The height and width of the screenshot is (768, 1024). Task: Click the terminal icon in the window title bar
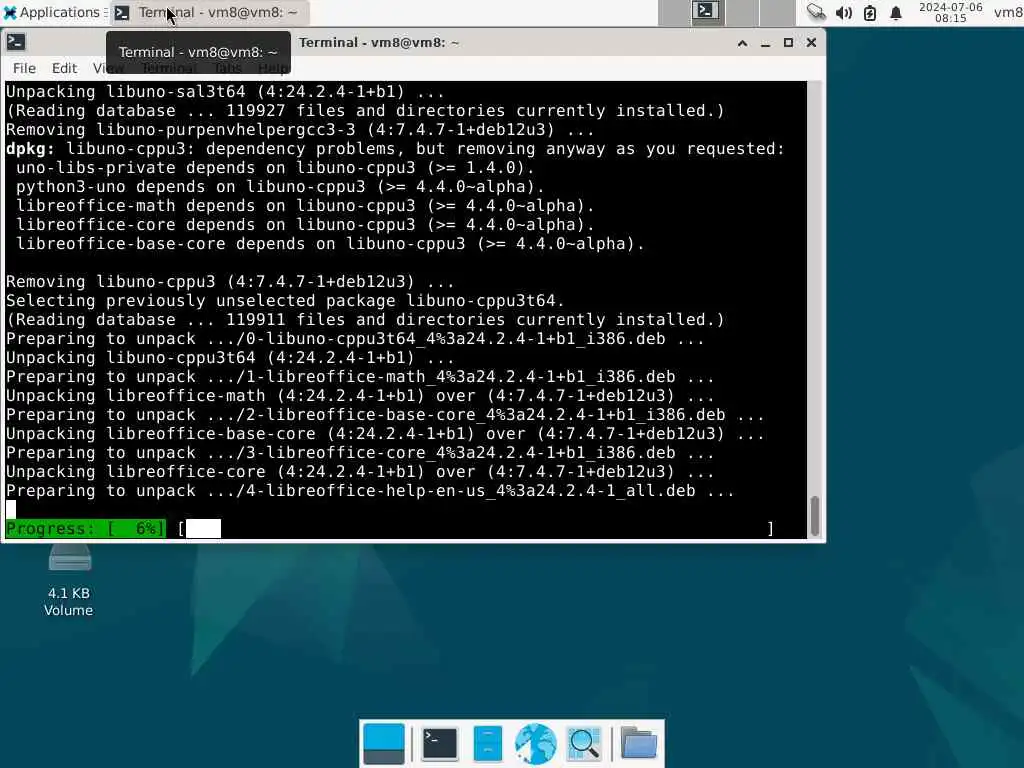16,42
